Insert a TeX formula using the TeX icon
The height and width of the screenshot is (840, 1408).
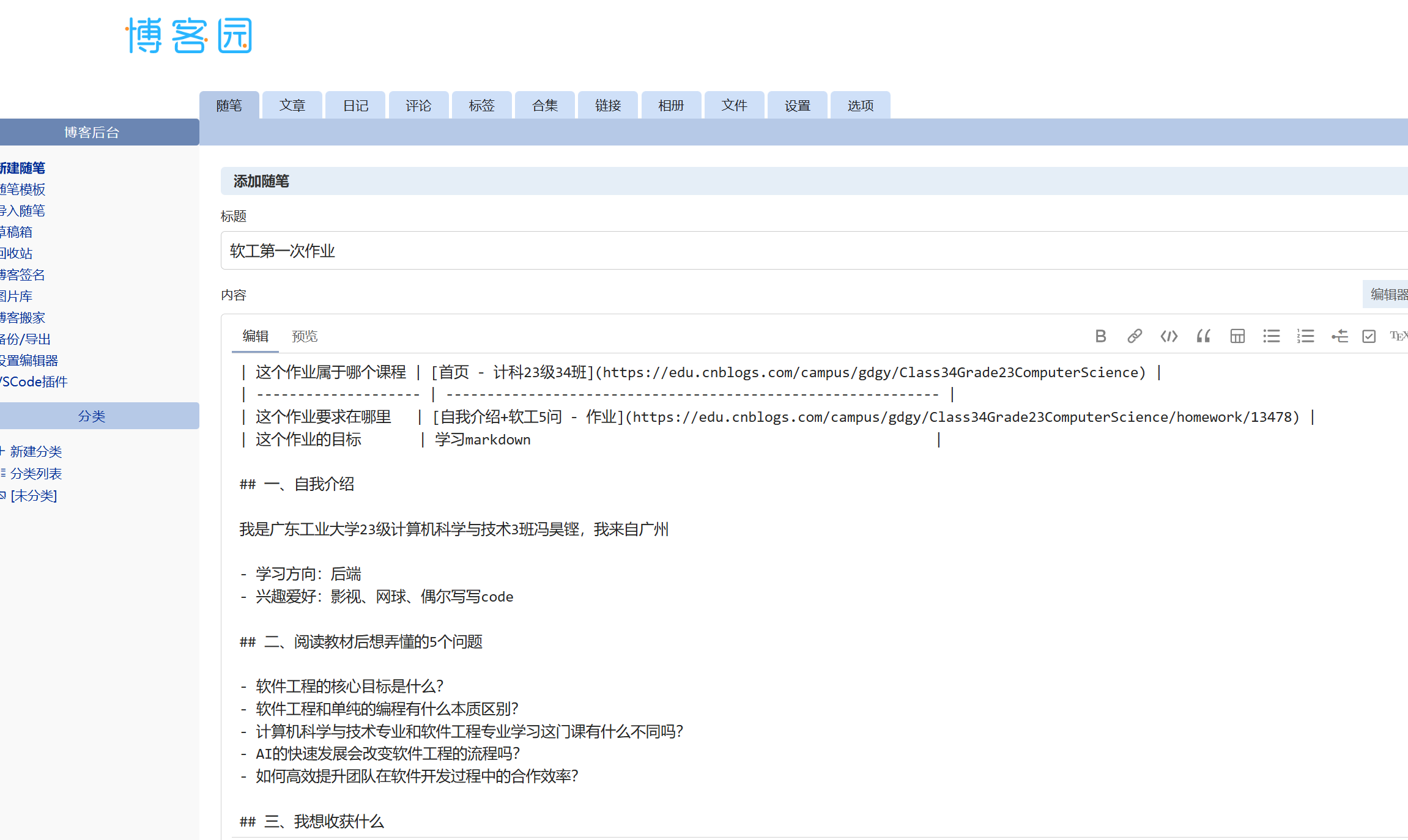click(x=1398, y=336)
